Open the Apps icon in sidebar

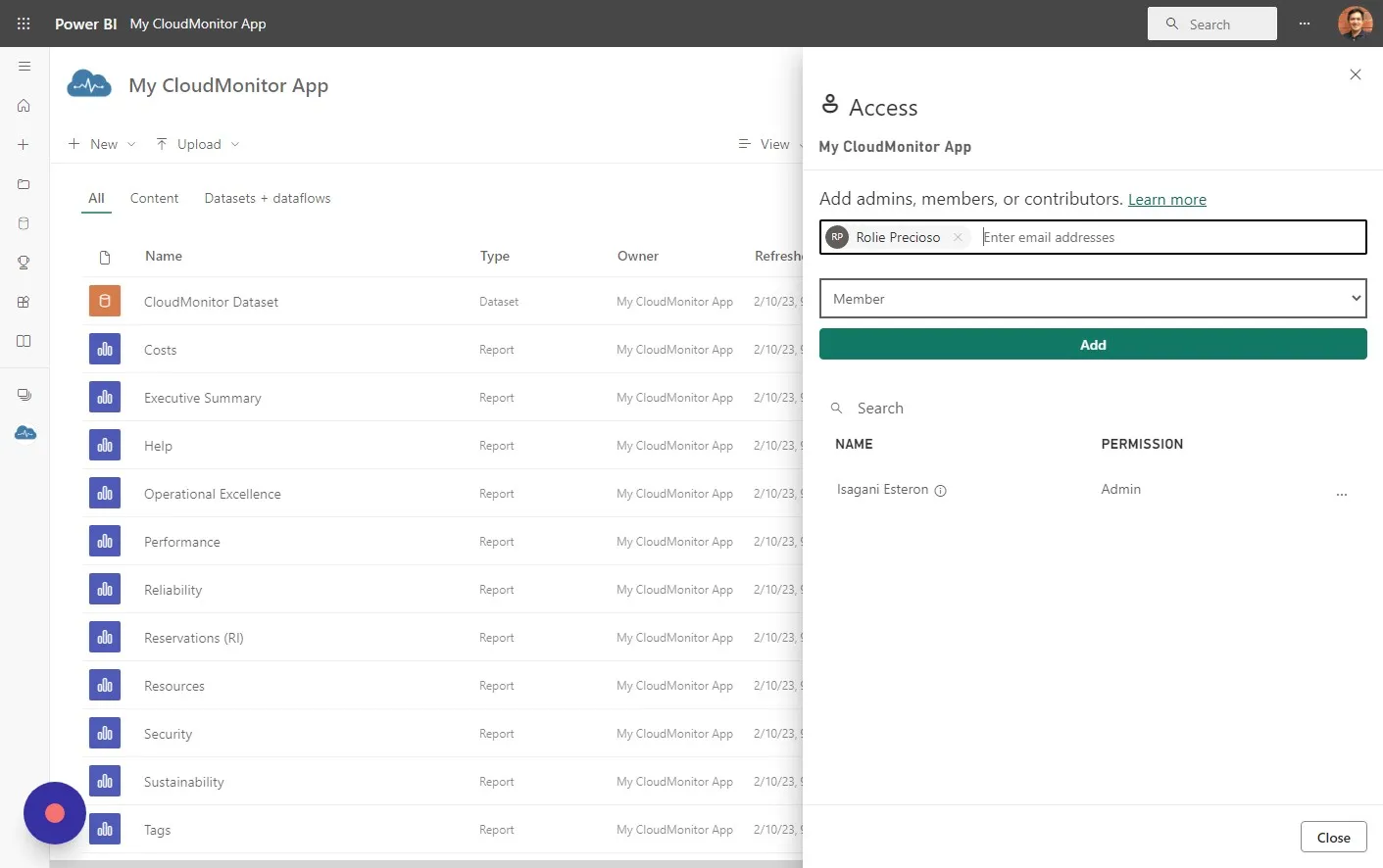pos(25,302)
